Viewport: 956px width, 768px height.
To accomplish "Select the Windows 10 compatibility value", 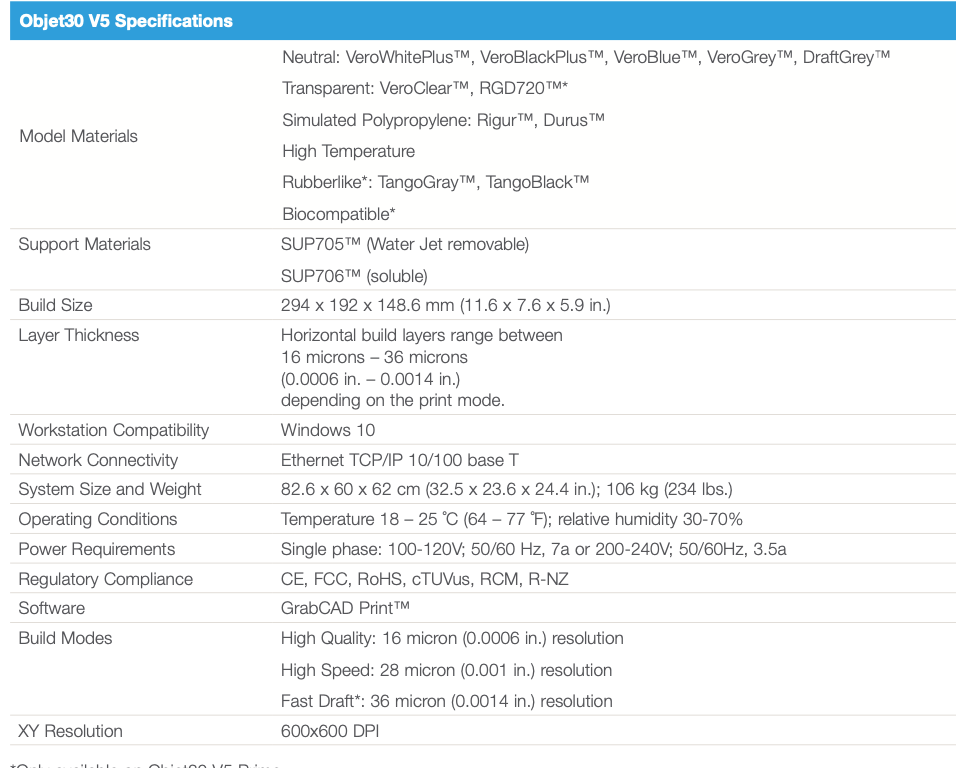I will pos(328,430).
